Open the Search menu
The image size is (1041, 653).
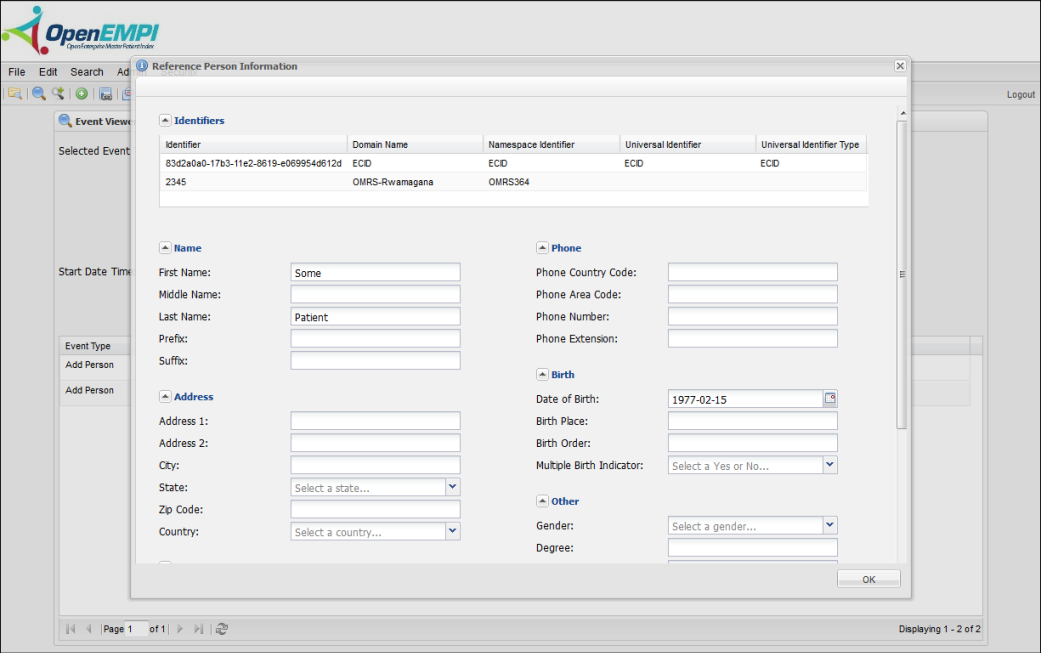(x=87, y=72)
